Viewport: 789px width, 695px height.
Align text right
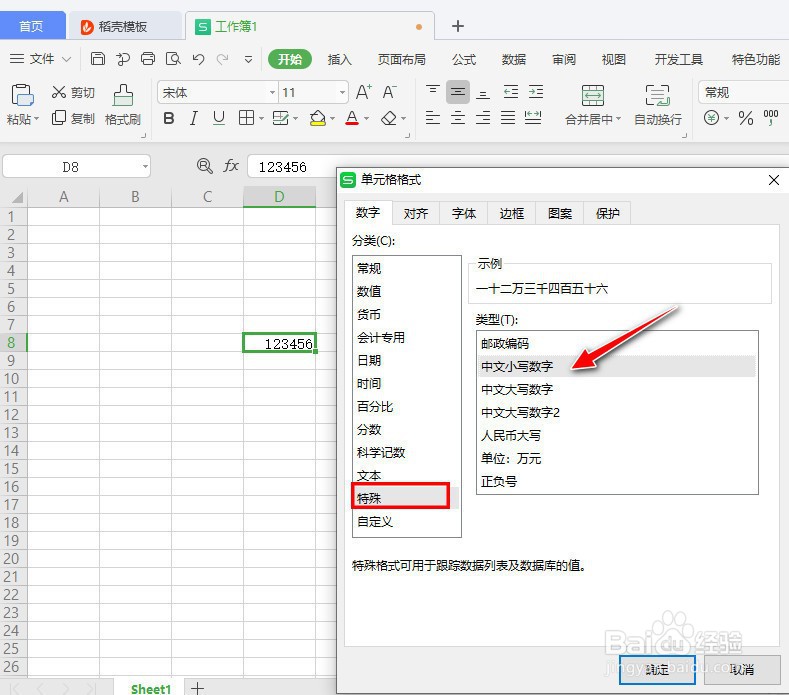(483, 118)
